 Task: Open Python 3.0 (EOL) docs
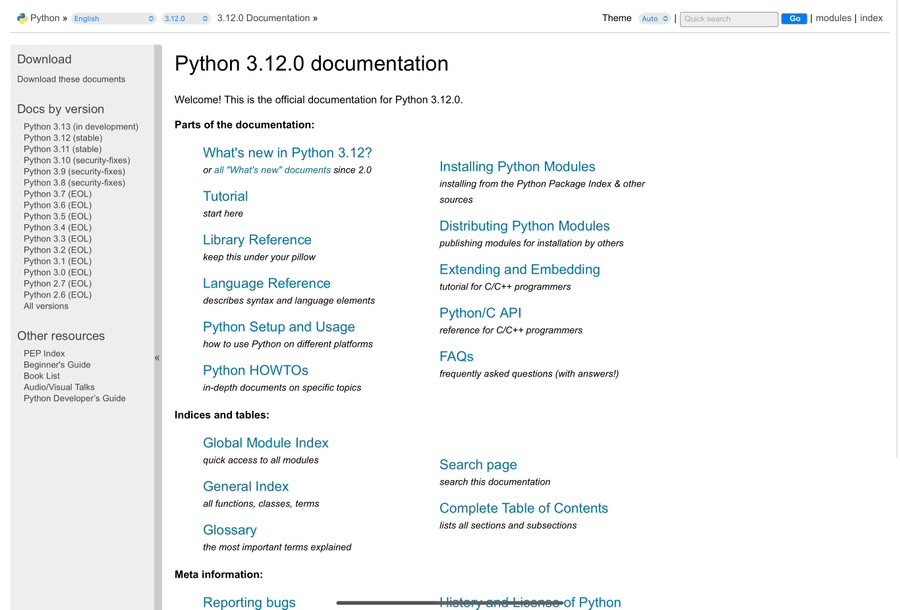[57, 272]
